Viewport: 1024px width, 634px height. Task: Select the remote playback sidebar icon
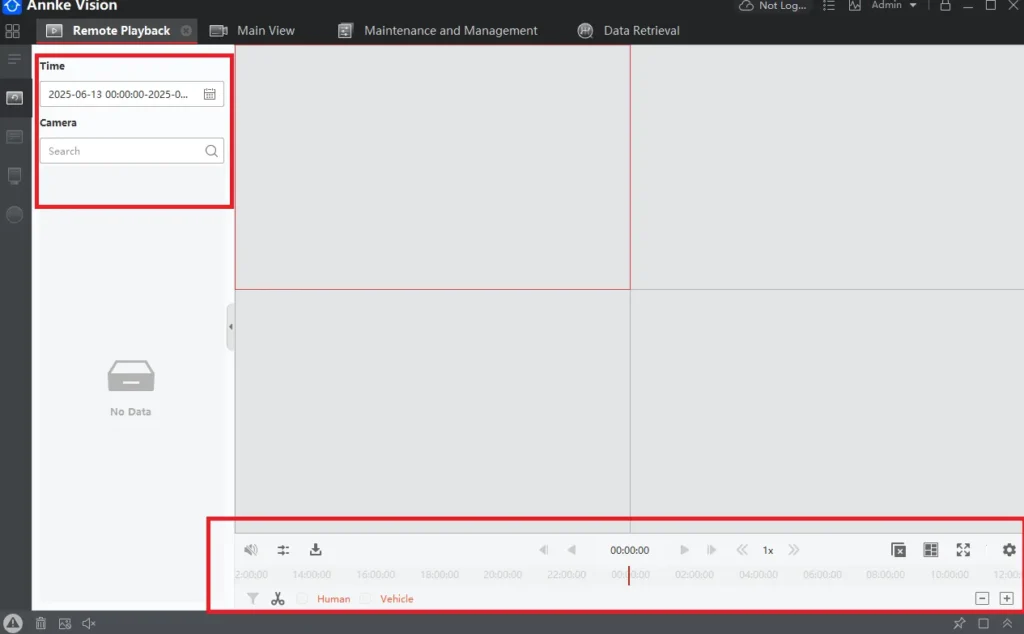point(14,98)
